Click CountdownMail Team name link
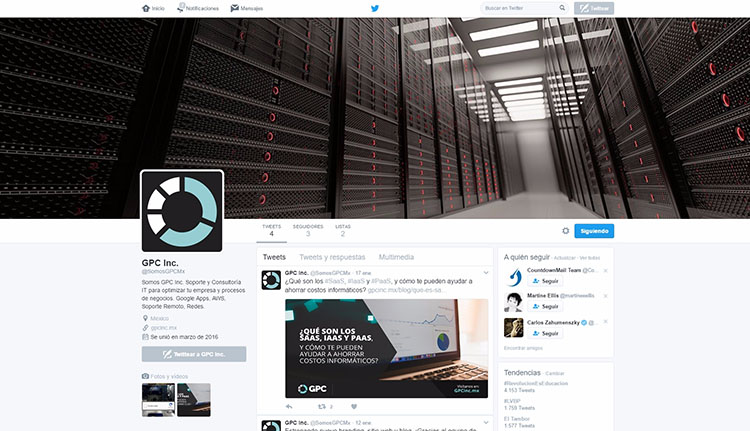This screenshot has height=431, width=750. pos(553,270)
